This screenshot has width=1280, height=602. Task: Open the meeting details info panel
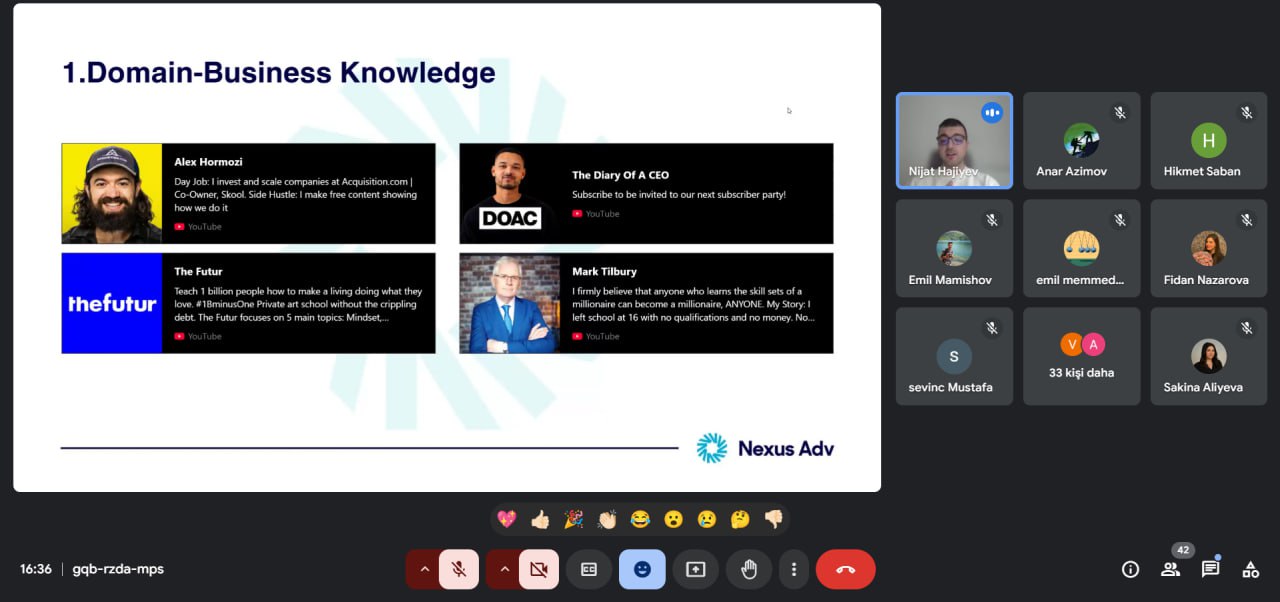[x=1130, y=569]
